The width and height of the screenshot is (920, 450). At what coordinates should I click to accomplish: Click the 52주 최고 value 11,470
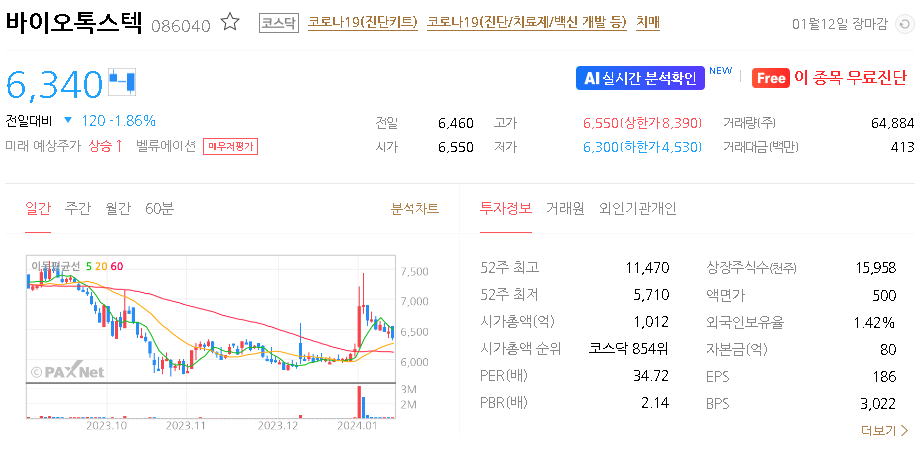pyautogui.click(x=648, y=268)
